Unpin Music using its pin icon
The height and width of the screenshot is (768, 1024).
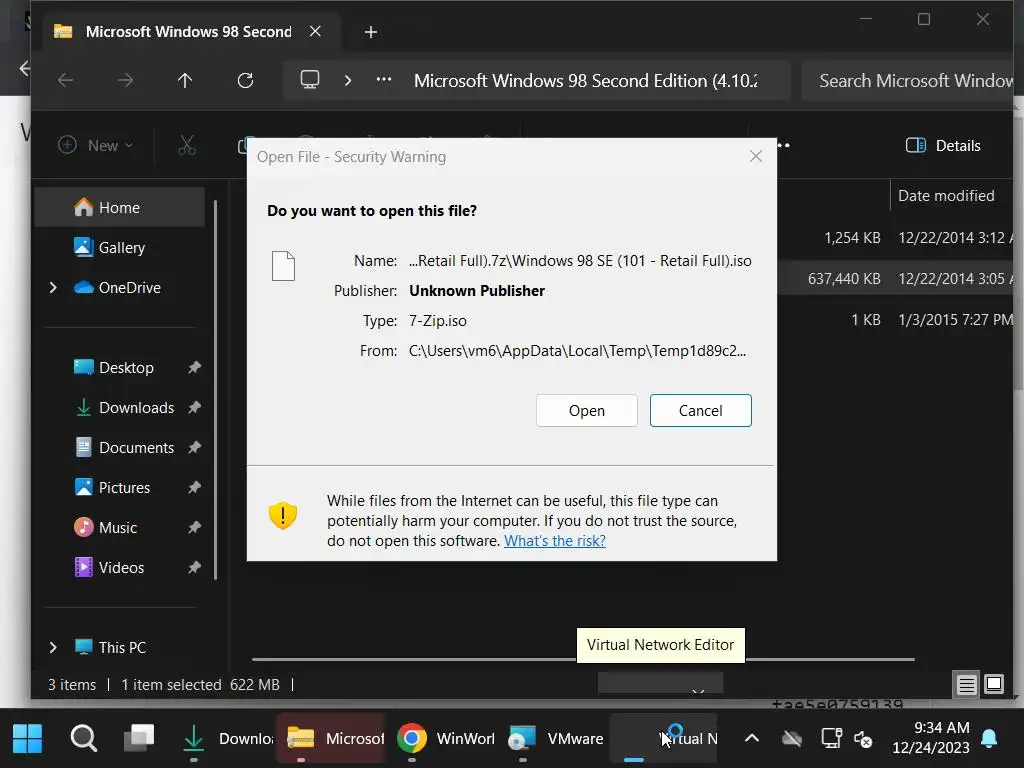click(x=194, y=528)
